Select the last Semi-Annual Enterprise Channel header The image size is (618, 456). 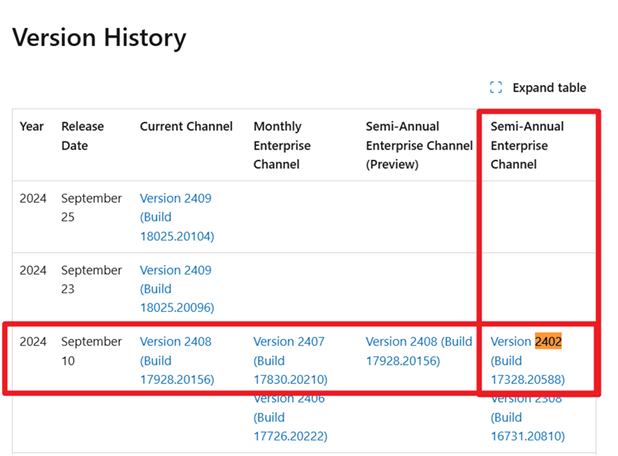pyautogui.click(x=527, y=145)
